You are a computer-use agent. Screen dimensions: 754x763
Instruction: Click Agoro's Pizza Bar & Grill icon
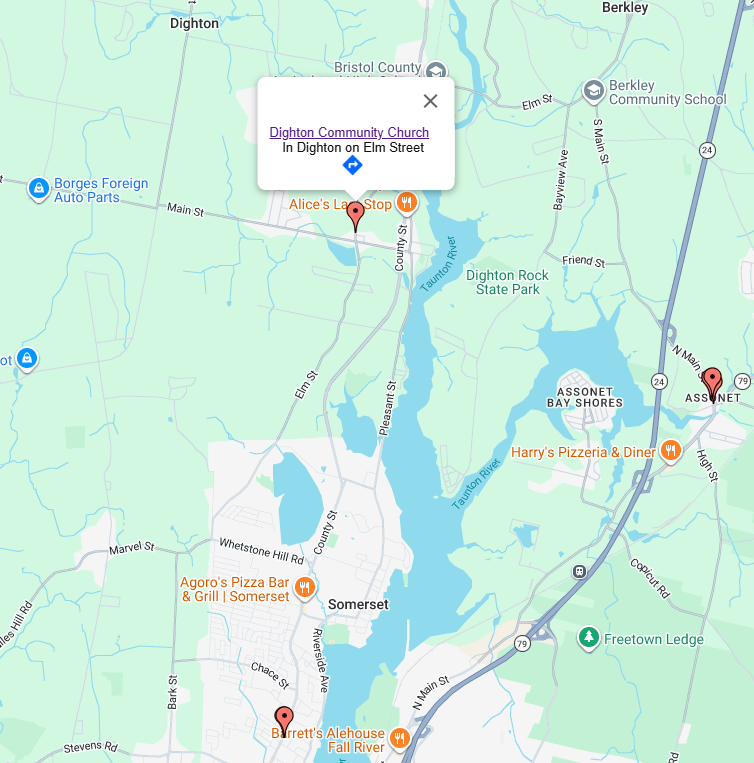click(305, 588)
